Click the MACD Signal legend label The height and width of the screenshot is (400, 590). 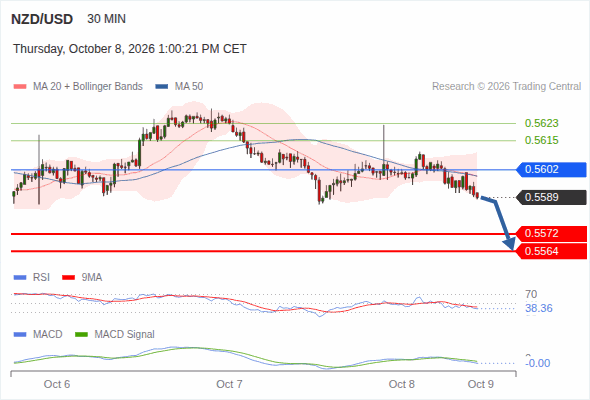[125, 335]
